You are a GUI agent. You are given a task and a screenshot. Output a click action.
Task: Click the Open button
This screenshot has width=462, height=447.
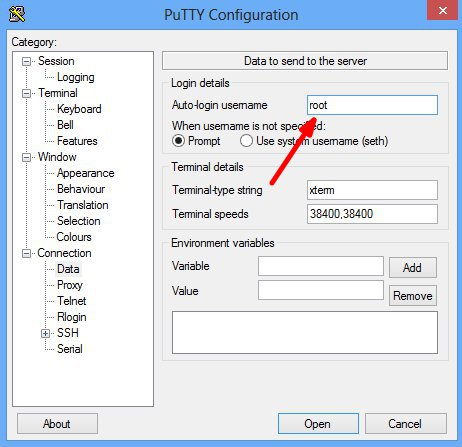click(318, 424)
